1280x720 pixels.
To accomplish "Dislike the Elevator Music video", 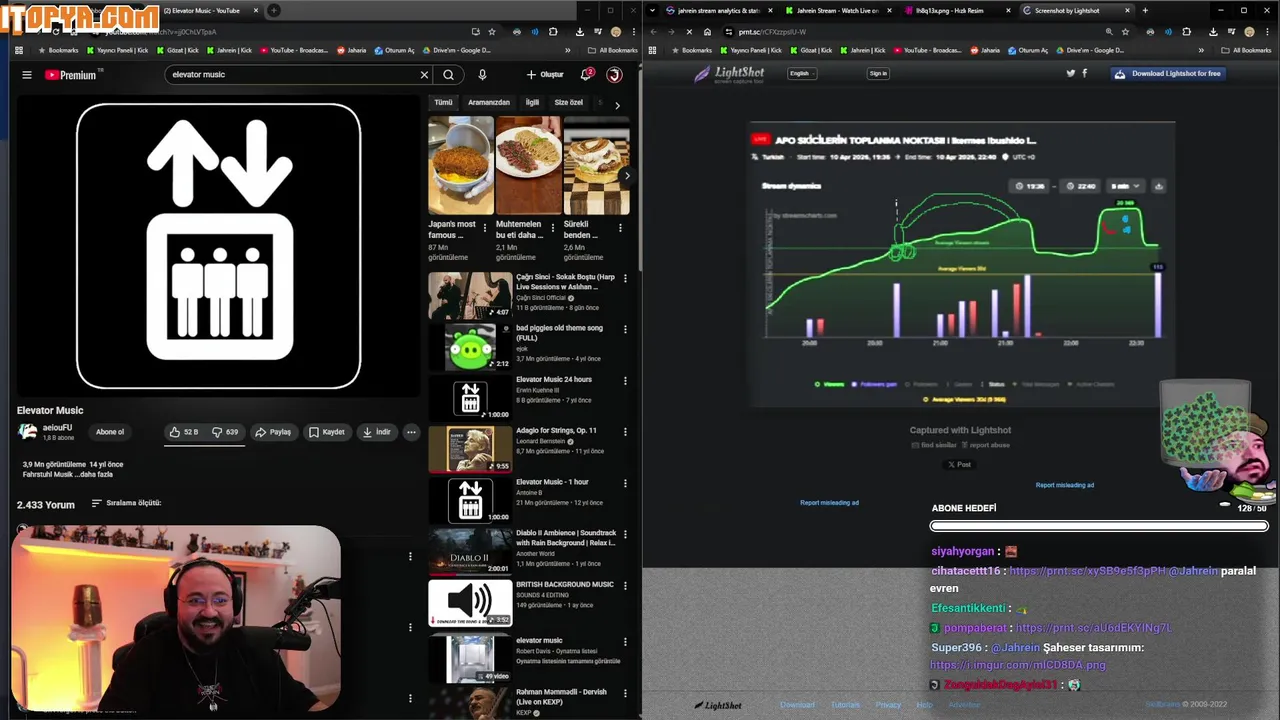I will click(x=226, y=432).
